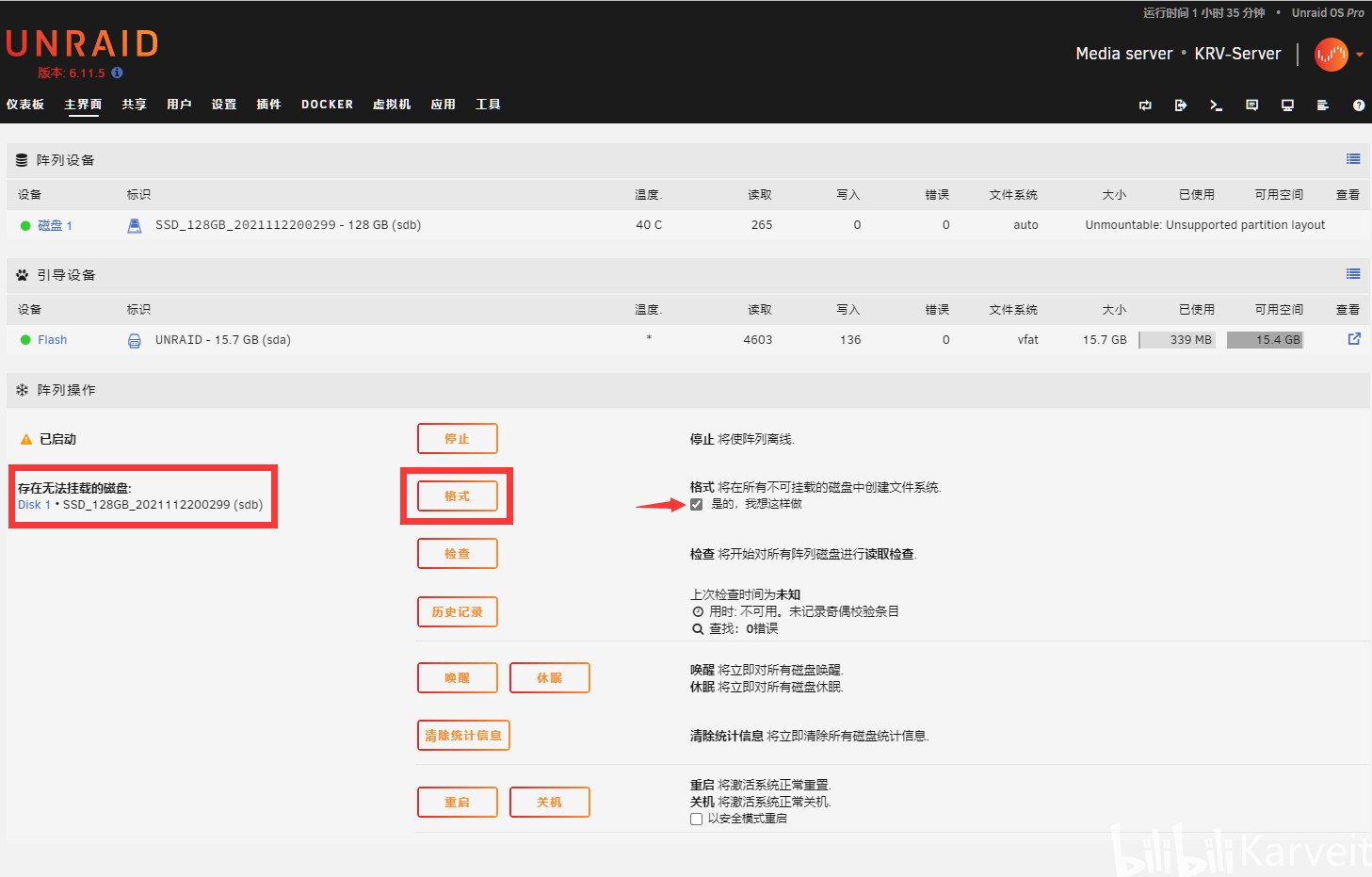Click the 40 C temperature value

click(x=649, y=225)
